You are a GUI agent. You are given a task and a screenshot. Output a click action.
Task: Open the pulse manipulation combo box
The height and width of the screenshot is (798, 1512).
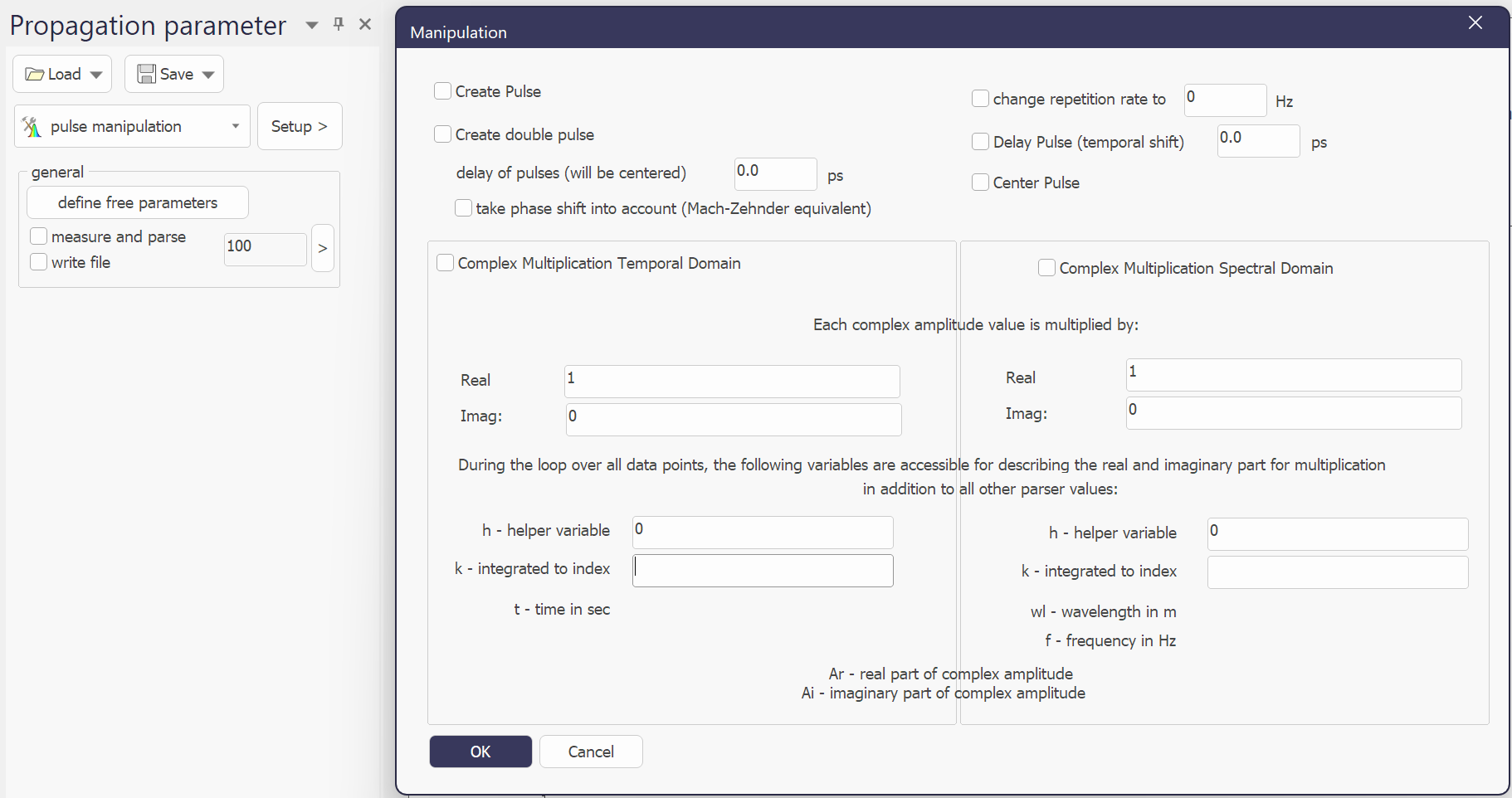pyautogui.click(x=132, y=126)
